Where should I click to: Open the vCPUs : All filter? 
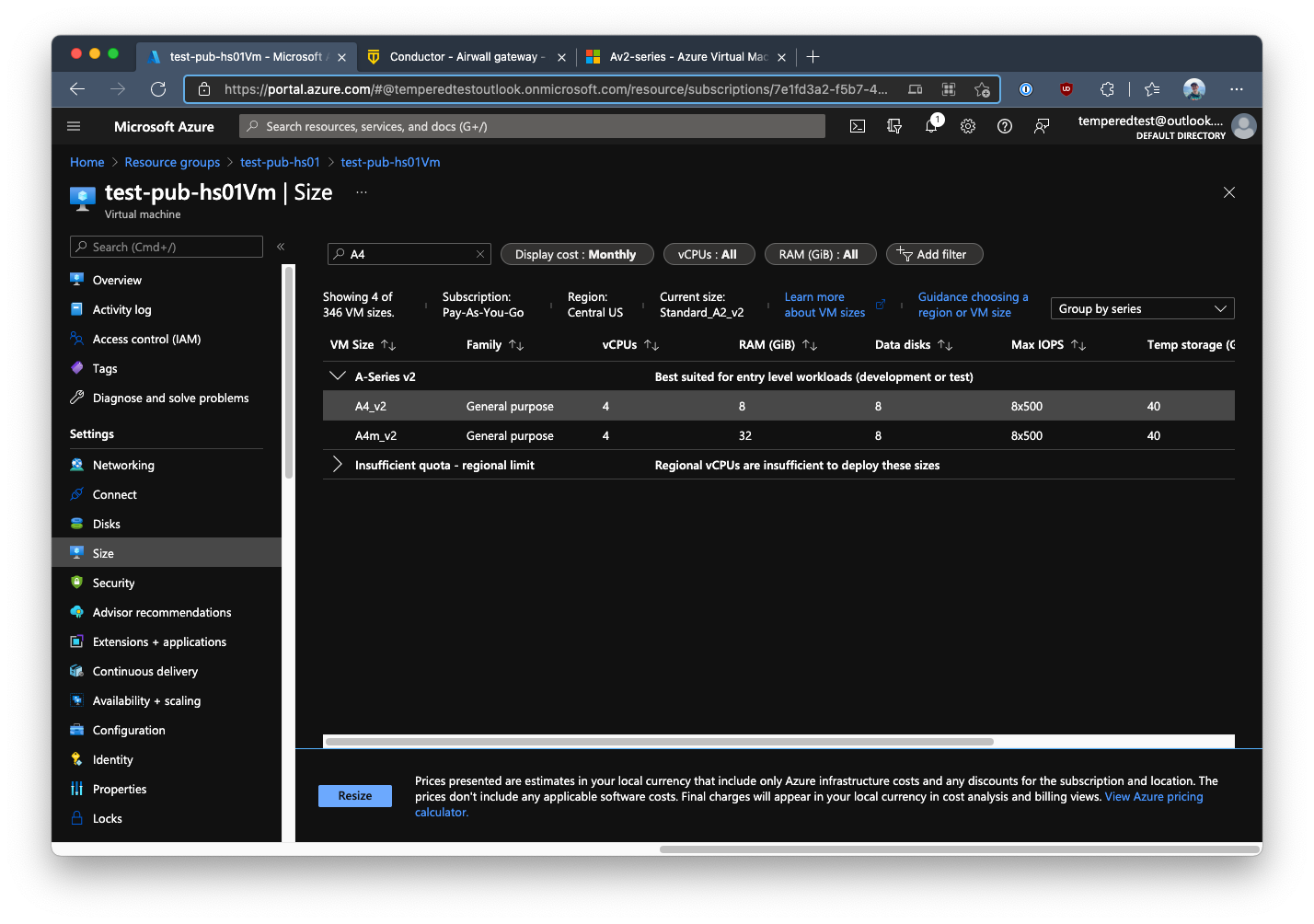point(709,255)
